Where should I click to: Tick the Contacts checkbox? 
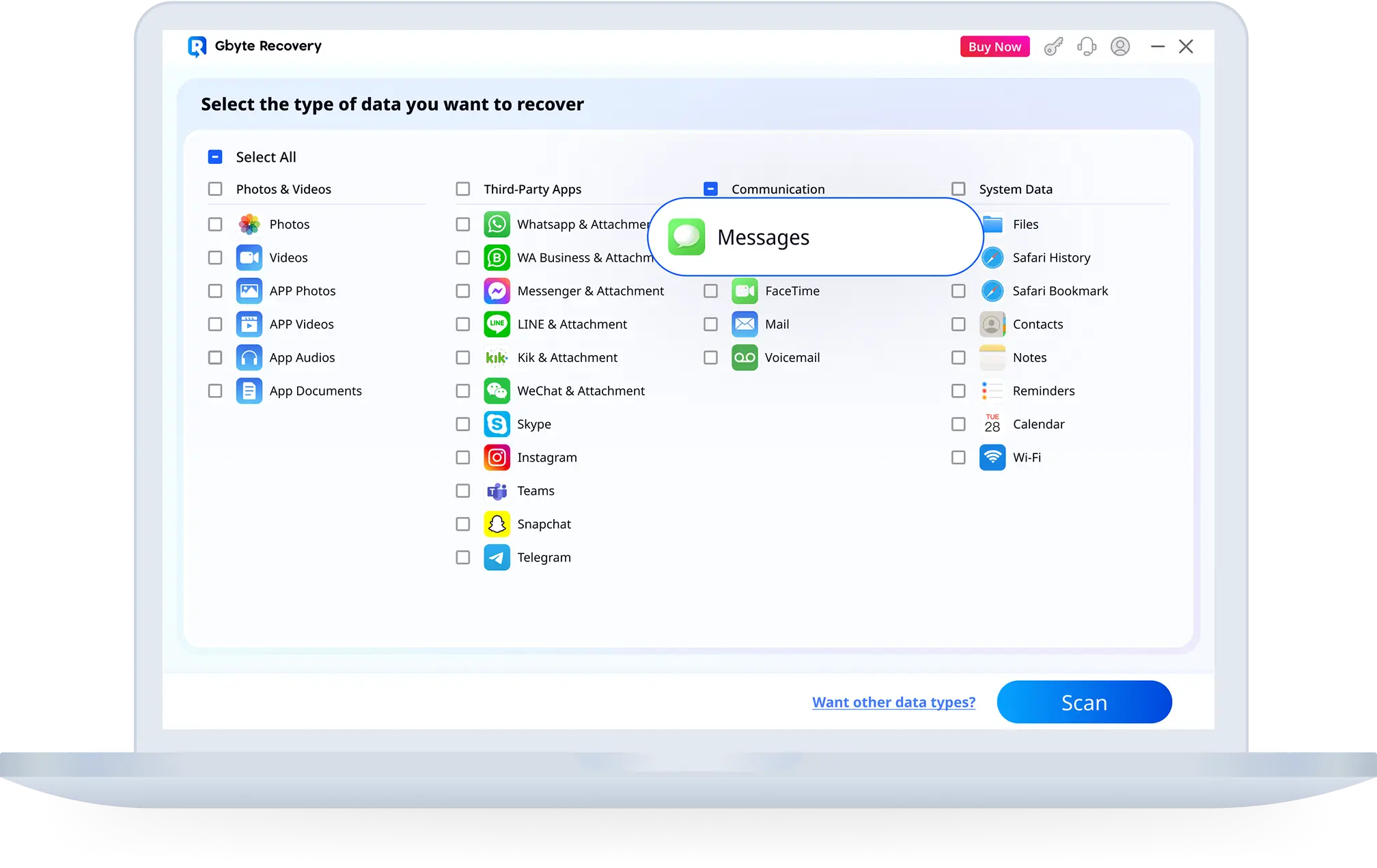pyautogui.click(x=959, y=324)
